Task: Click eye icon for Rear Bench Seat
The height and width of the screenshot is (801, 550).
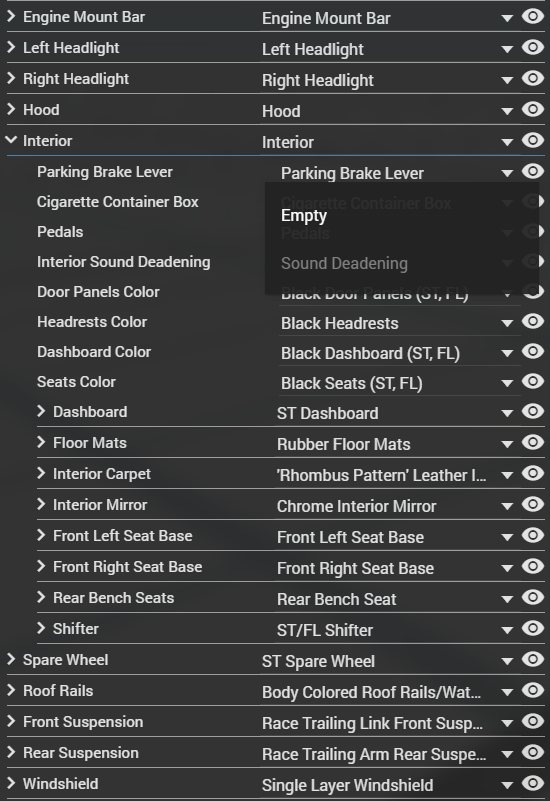Action: [x=533, y=597]
